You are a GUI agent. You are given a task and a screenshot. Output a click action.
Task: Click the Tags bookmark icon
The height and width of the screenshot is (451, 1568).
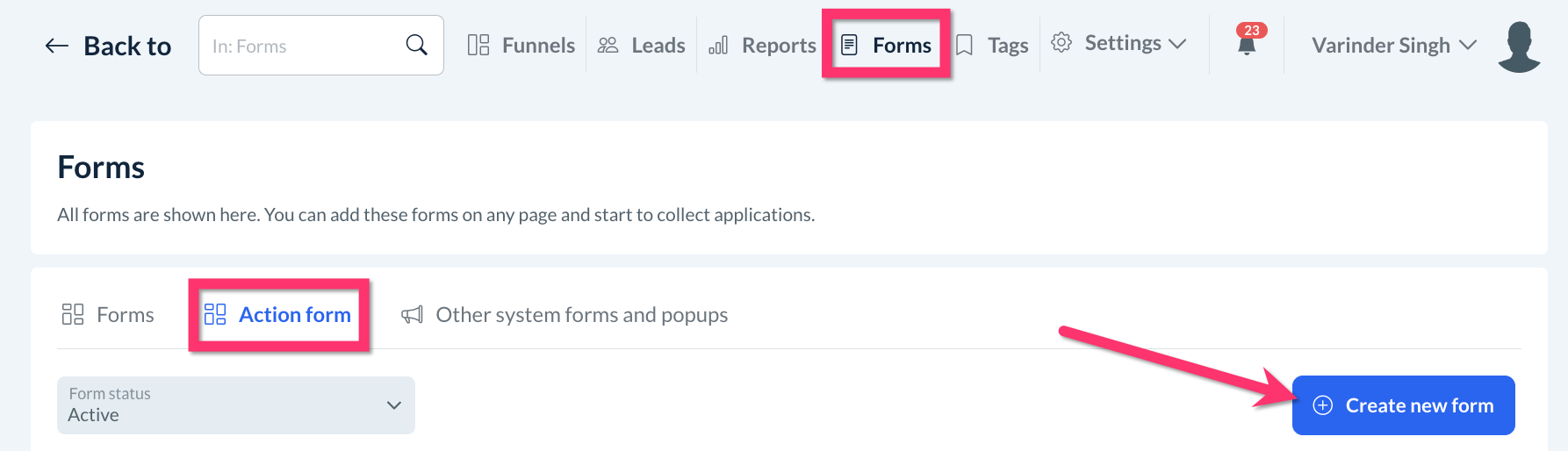pos(964,45)
